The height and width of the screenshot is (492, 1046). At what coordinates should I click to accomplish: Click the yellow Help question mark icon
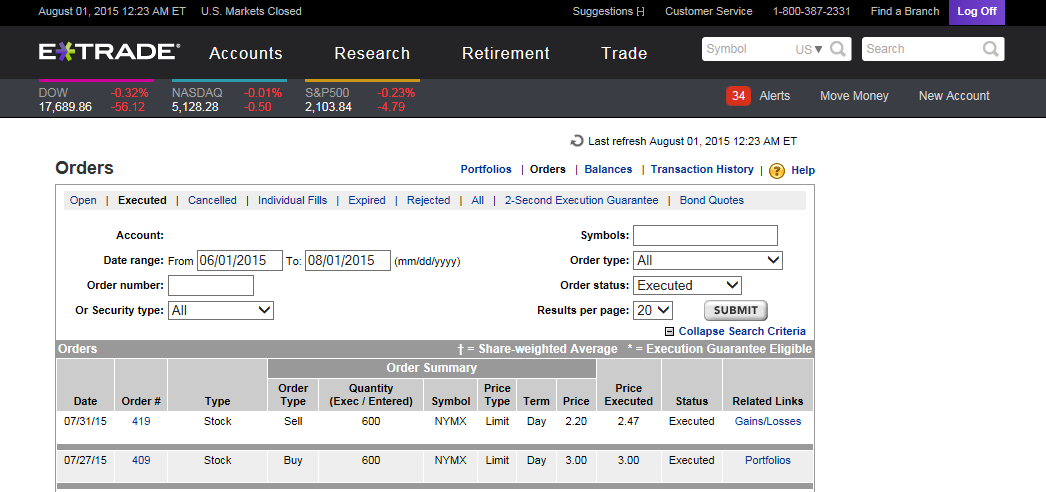[777, 171]
